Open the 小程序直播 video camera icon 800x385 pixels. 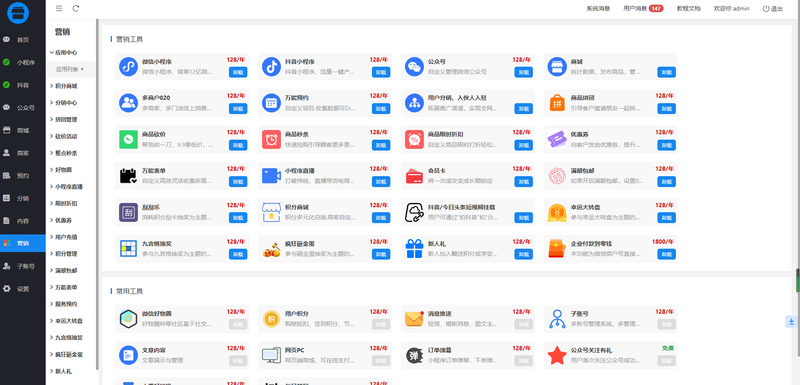pos(271,176)
